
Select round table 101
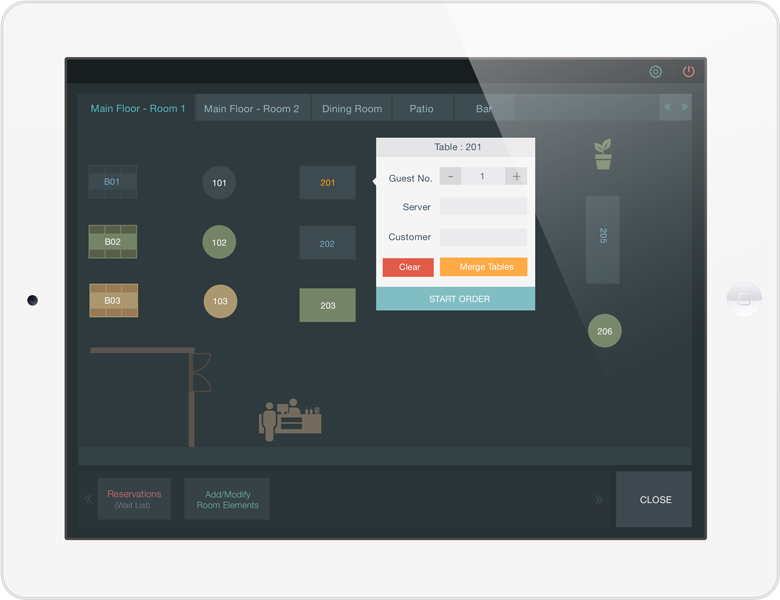[x=219, y=183]
